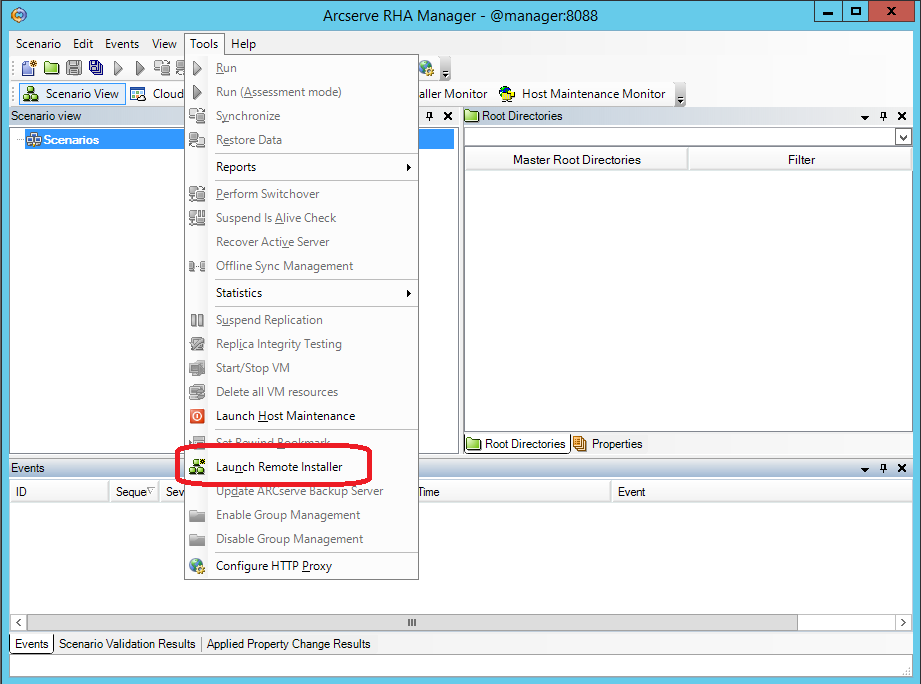Click Suspend Replication entry
This screenshot has width=921, height=684.
click(x=301, y=320)
